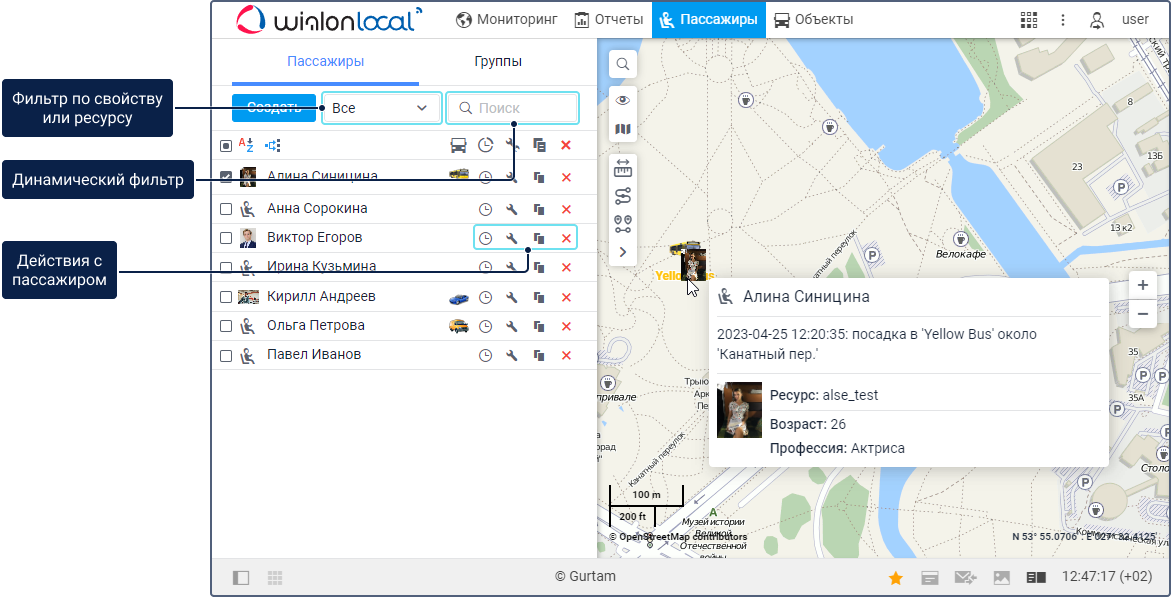Viewport: 1171px width, 597px height.
Task: Click the time 12:47:17 (+02)
Action: pyautogui.click(x=1108, y=577)
